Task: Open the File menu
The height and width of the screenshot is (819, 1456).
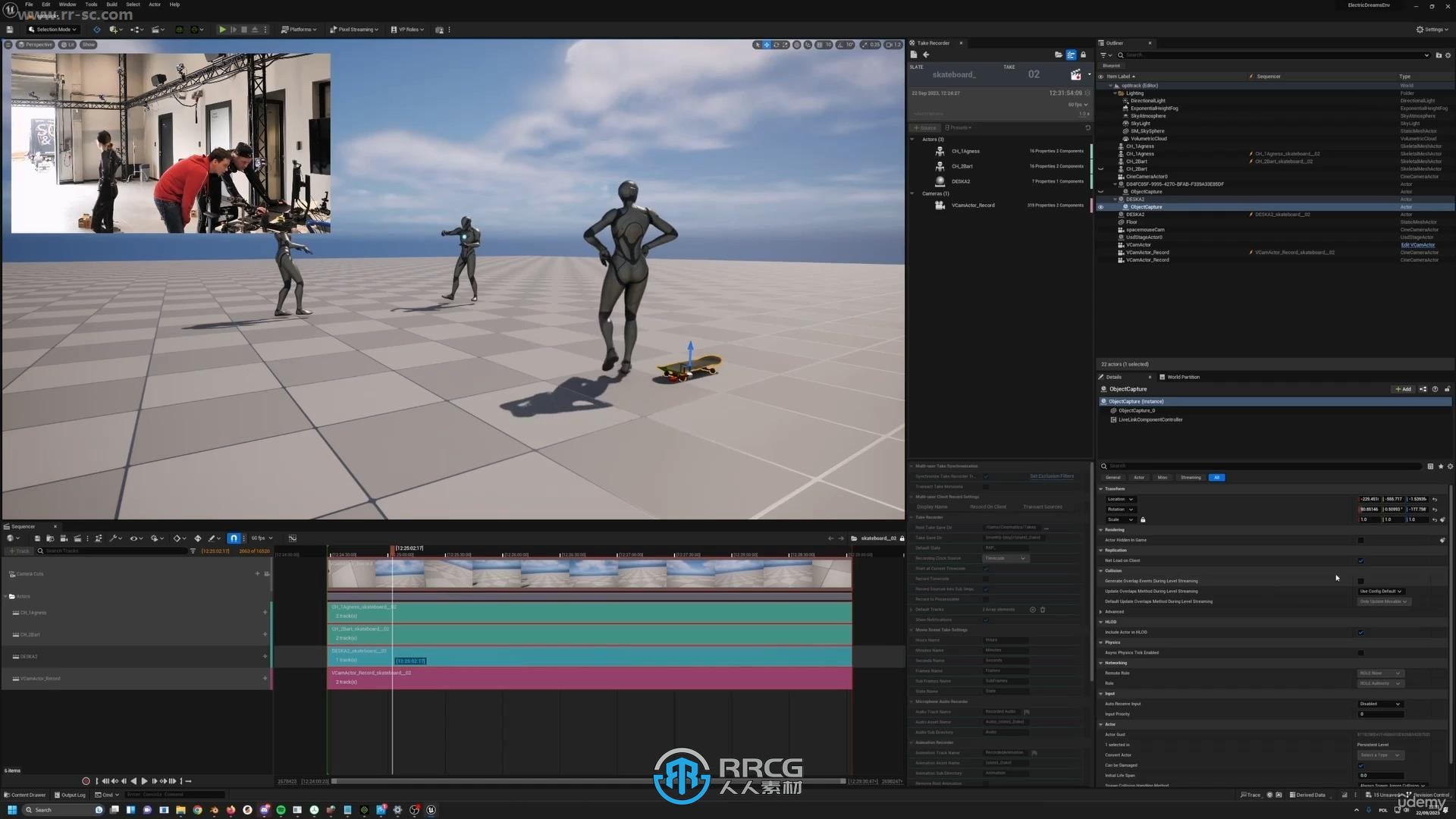Action: pos(29,5)
